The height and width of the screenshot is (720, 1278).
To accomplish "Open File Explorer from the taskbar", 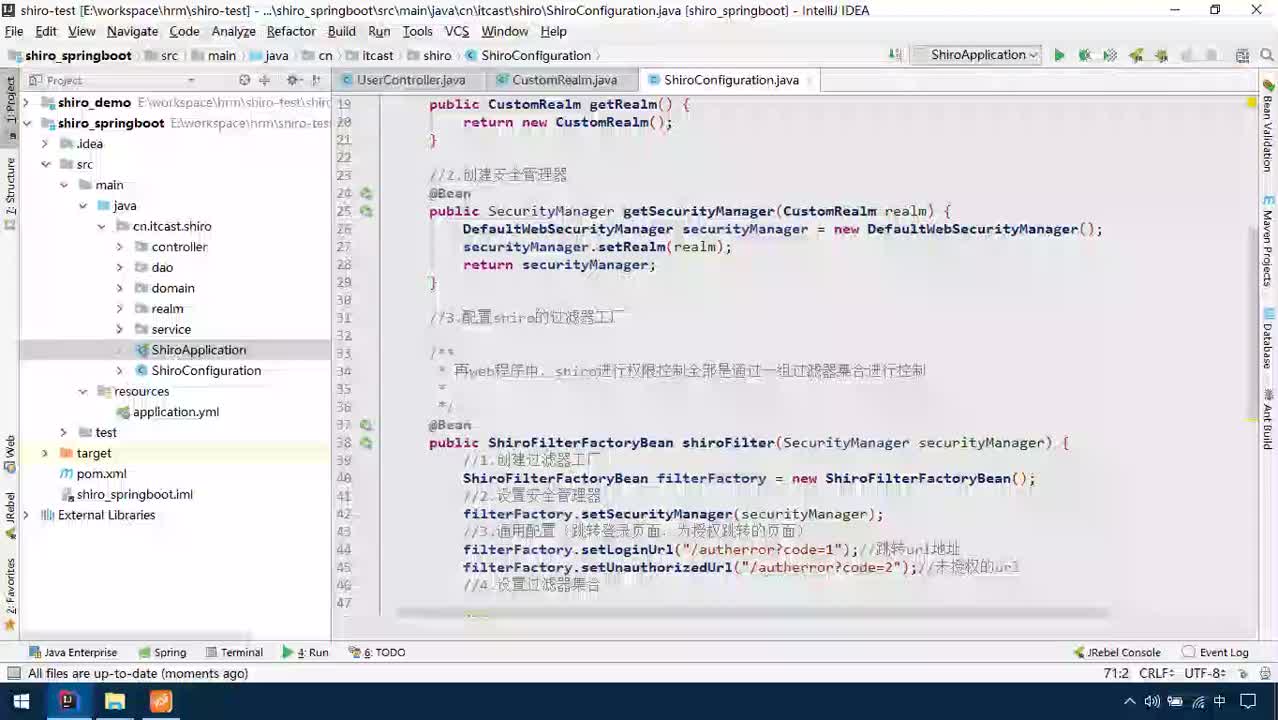I will (x=115, y=701).
